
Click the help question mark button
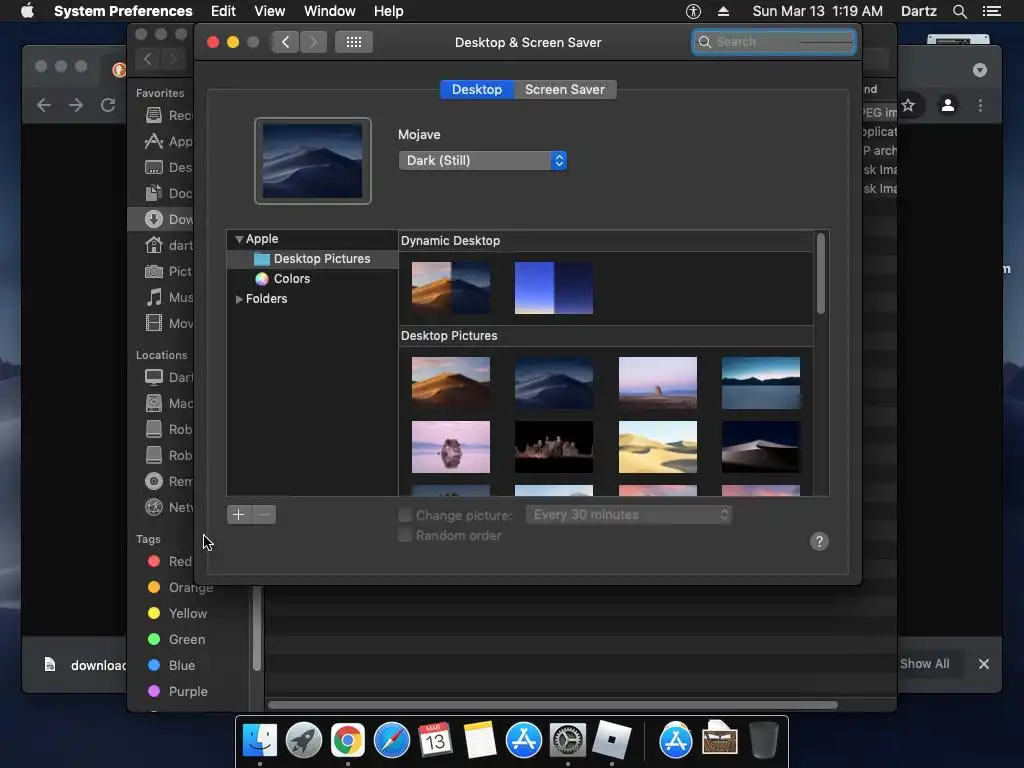pos(819,541)
